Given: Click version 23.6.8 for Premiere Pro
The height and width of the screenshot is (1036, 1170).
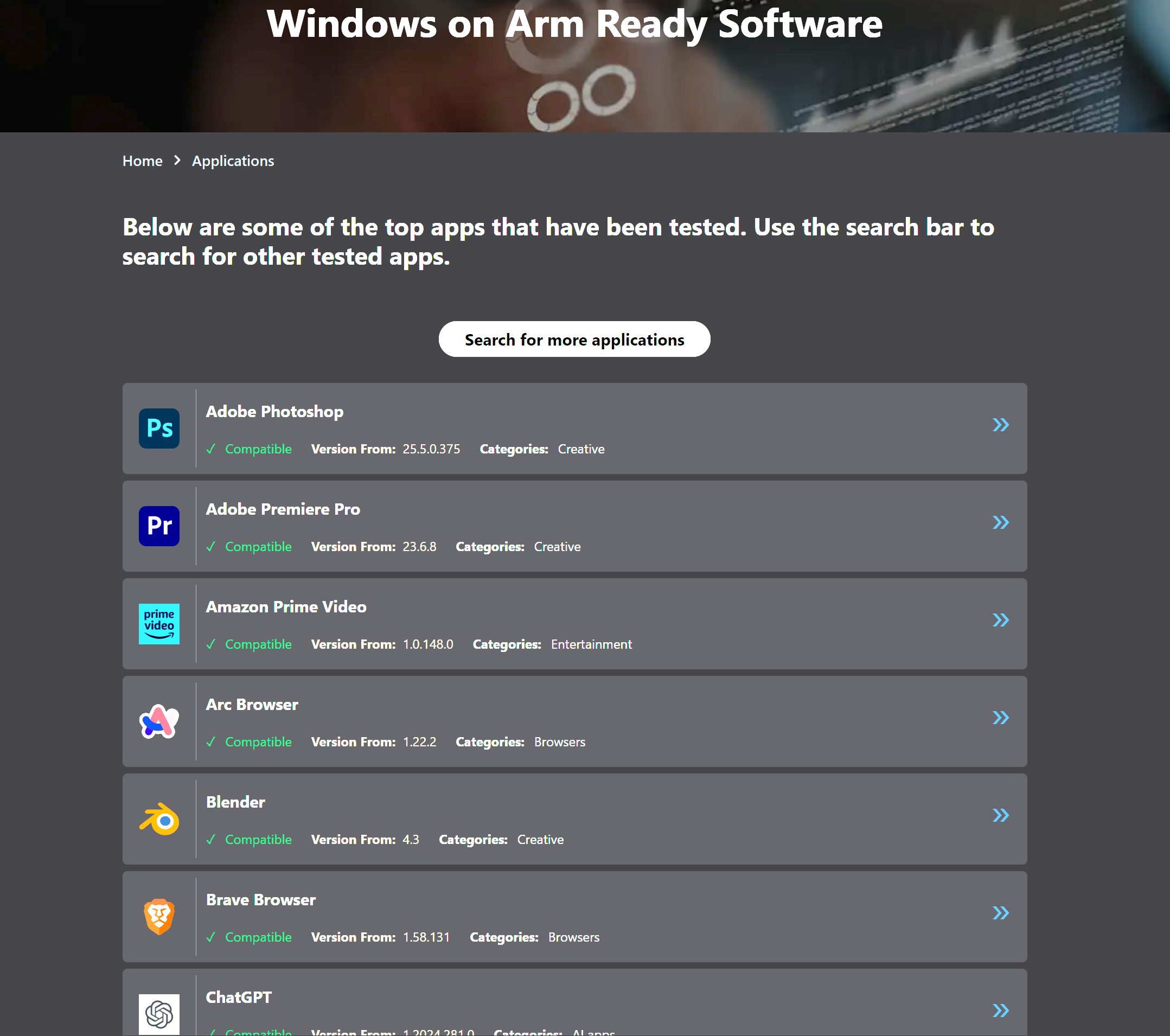Looking at the screenshot, I should pos(419,547).
